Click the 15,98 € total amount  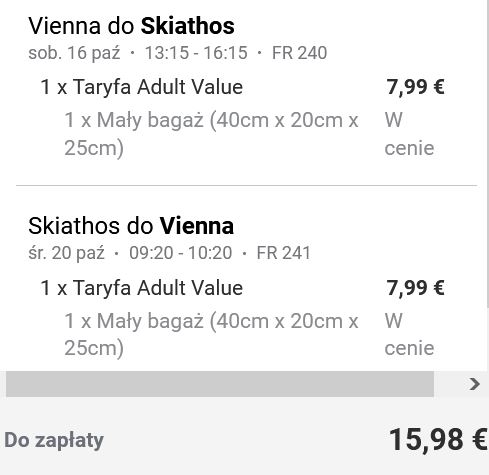coord(438,440)
